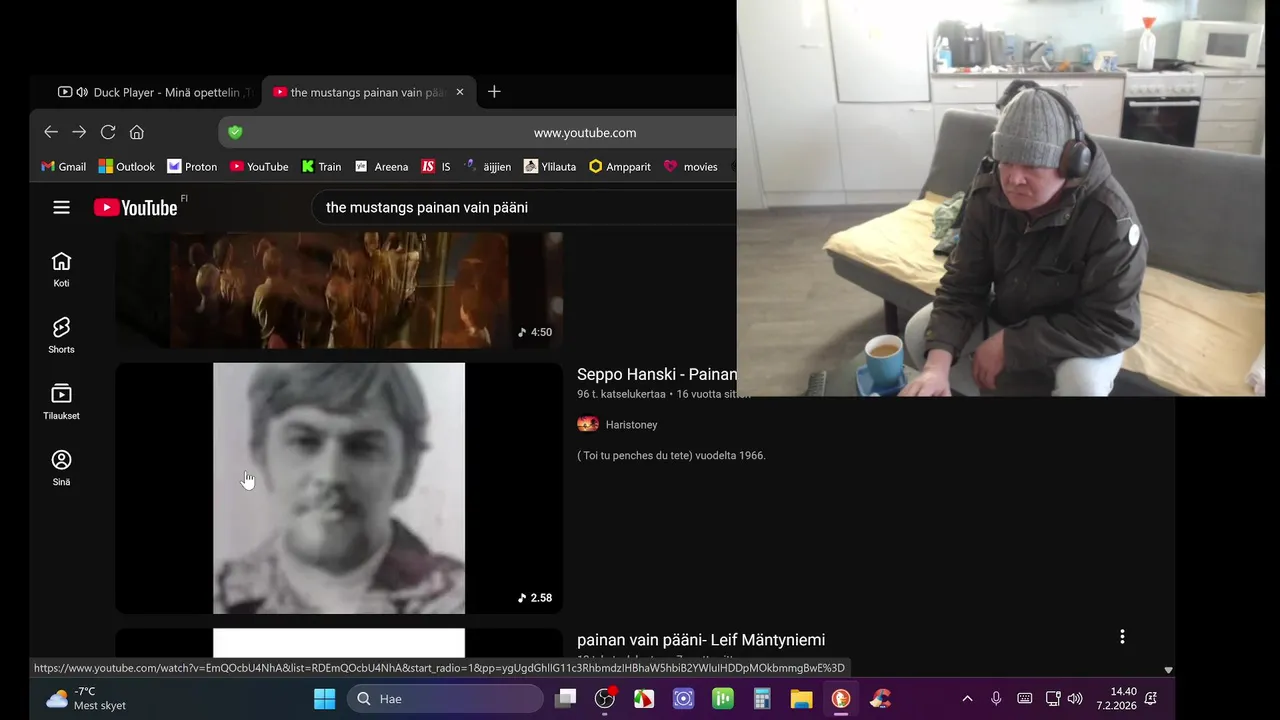Viewport: 1280px width, 720px height.
Task: Open the Gmail bookmark
Action: coord(63,167)
